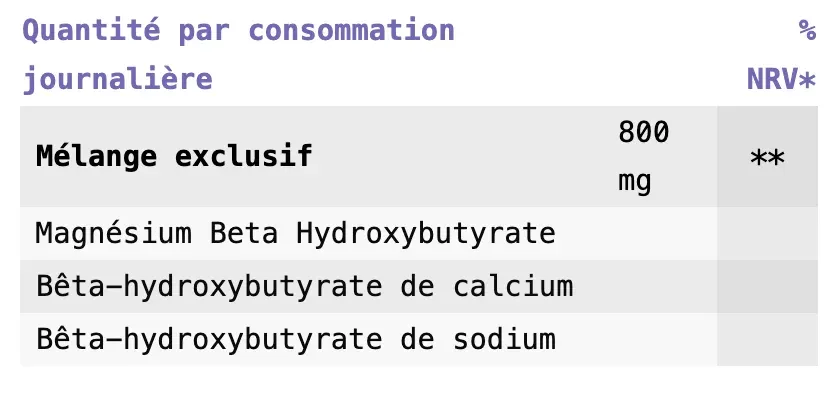
Task: Select 'Bêta-hydroxybutyrate de sodium' ingredient row
Action: [x=295, y=339]
